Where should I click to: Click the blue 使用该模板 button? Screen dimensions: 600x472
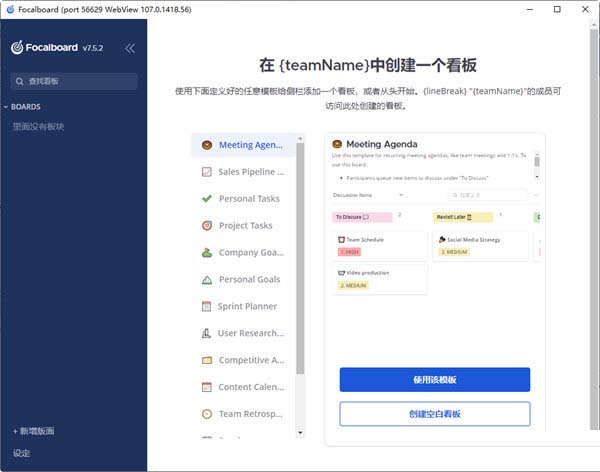click(x=434, y=380)
